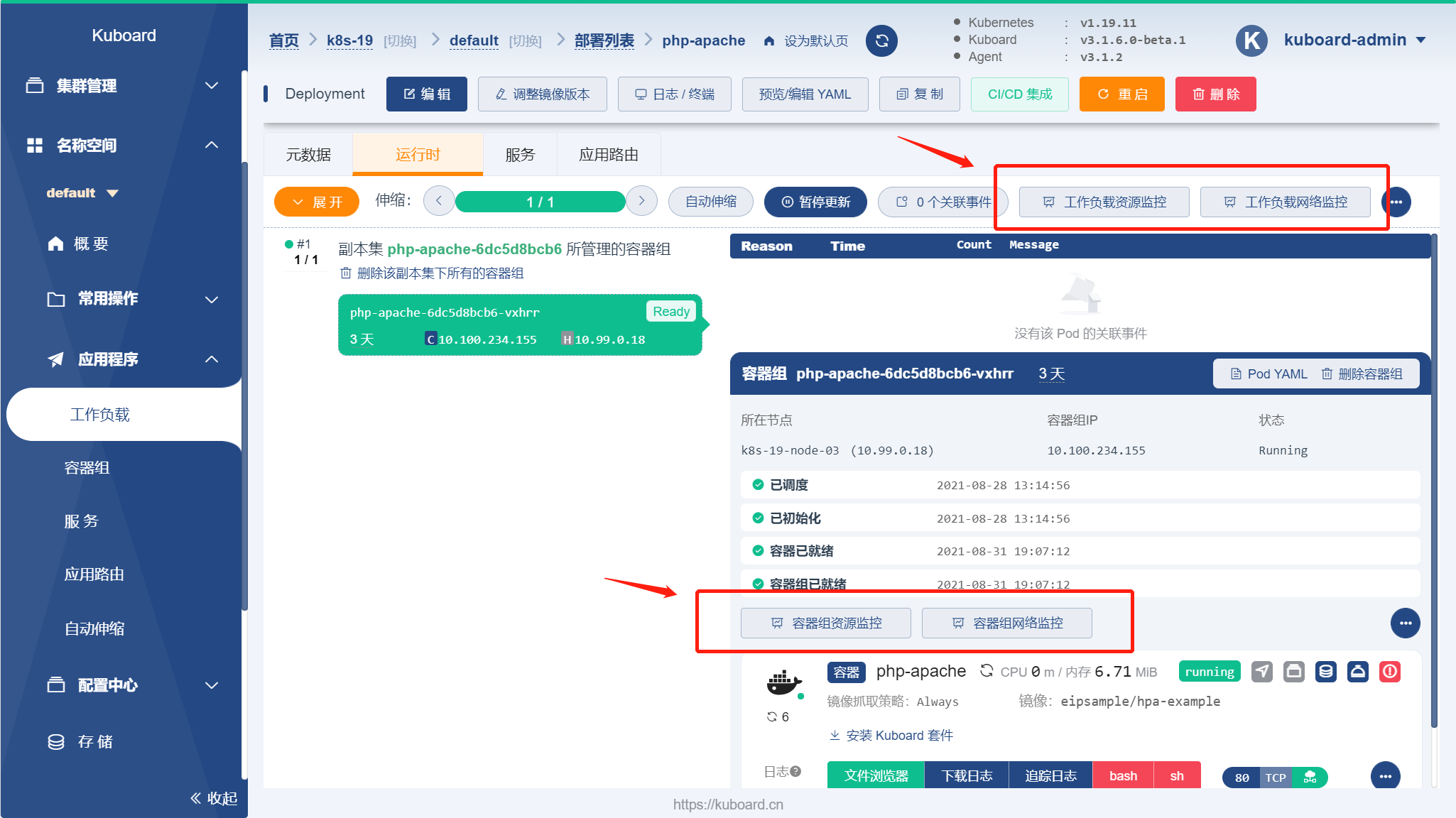Click the Pod YAML button
The width and height of the screenshot is (1456, 818).
(x=1268, y=374)
